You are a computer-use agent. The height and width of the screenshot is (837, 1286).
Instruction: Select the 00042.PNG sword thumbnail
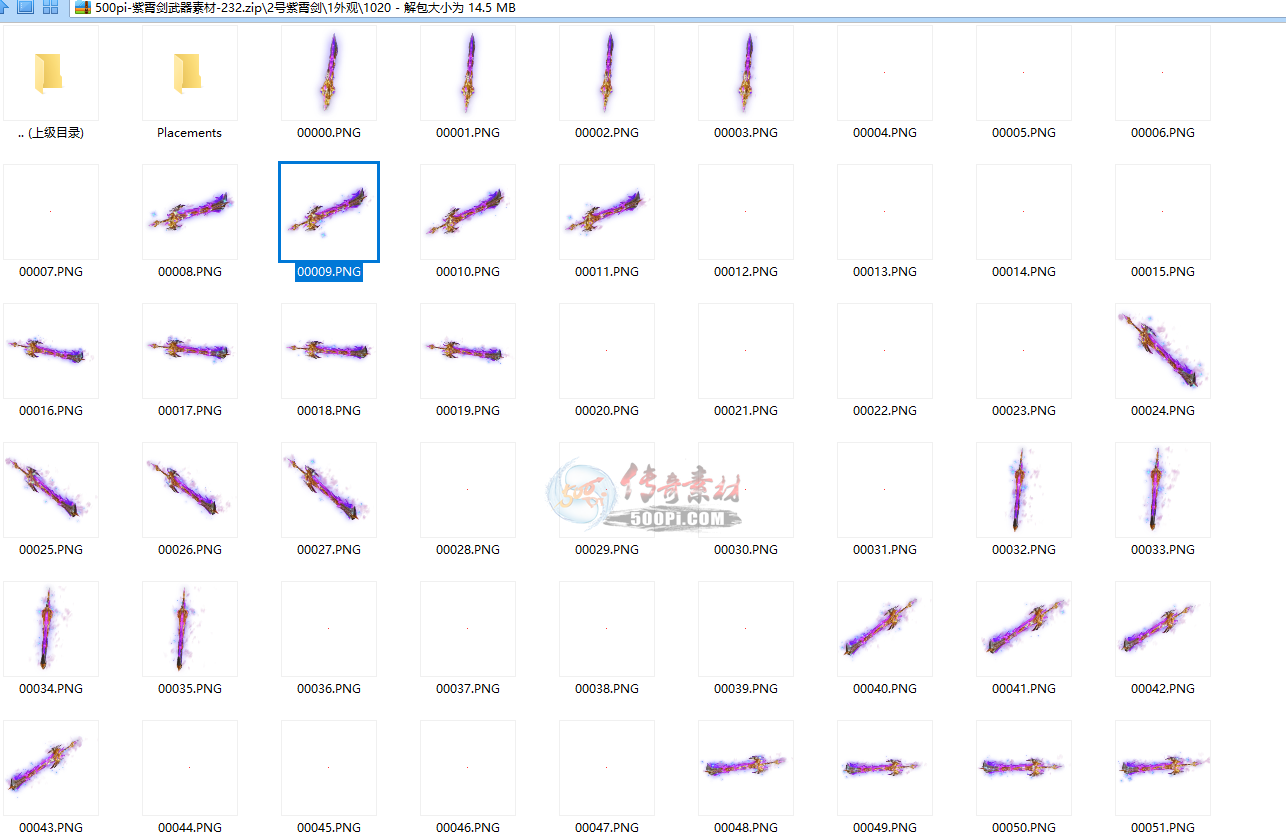click(1163, 629)
